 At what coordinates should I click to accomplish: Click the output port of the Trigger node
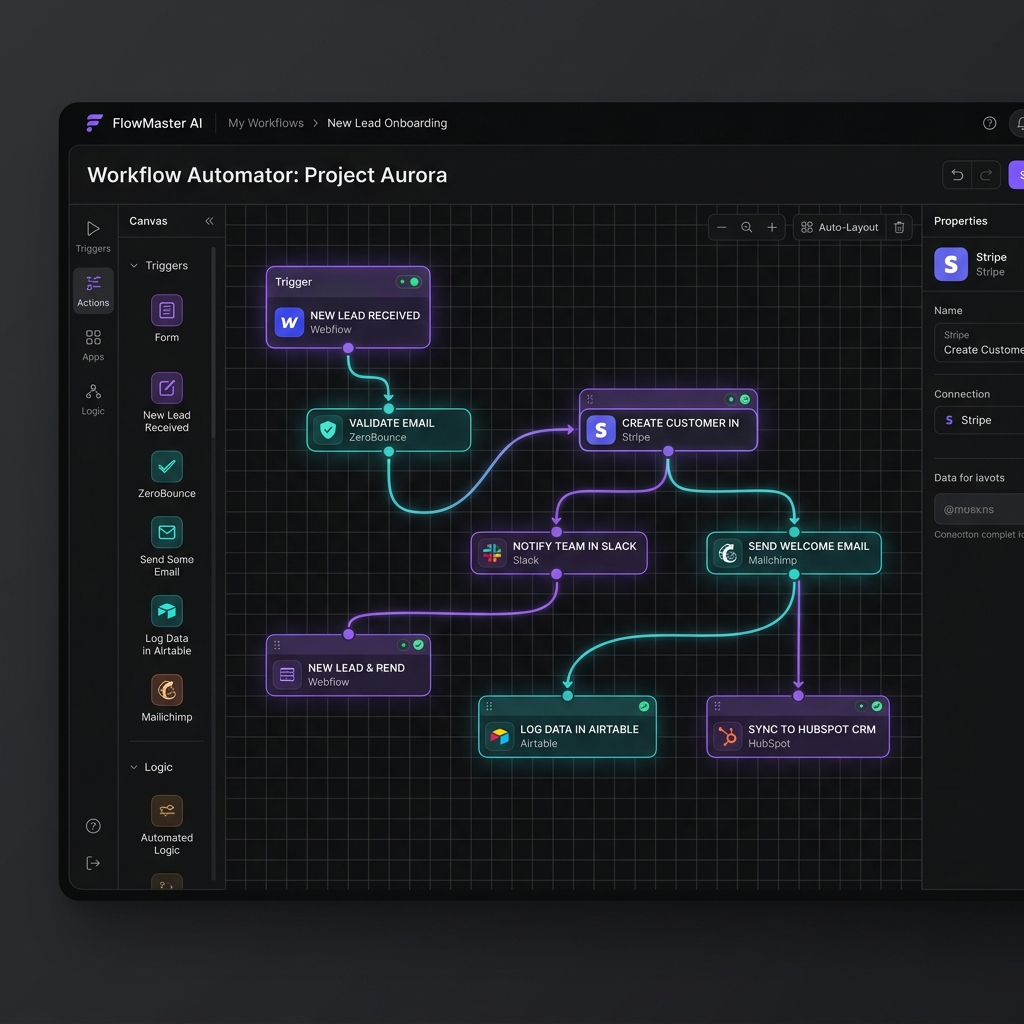point(349,348)
